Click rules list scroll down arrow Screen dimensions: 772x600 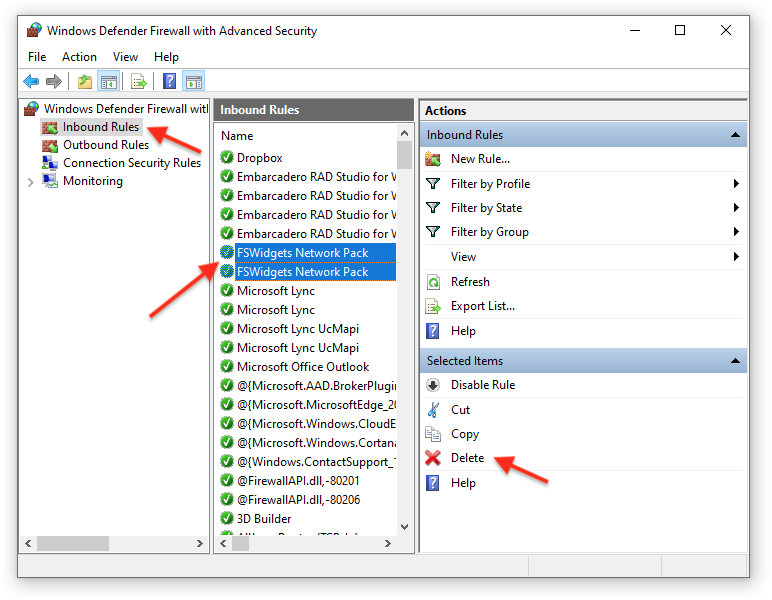click(404, 527)
